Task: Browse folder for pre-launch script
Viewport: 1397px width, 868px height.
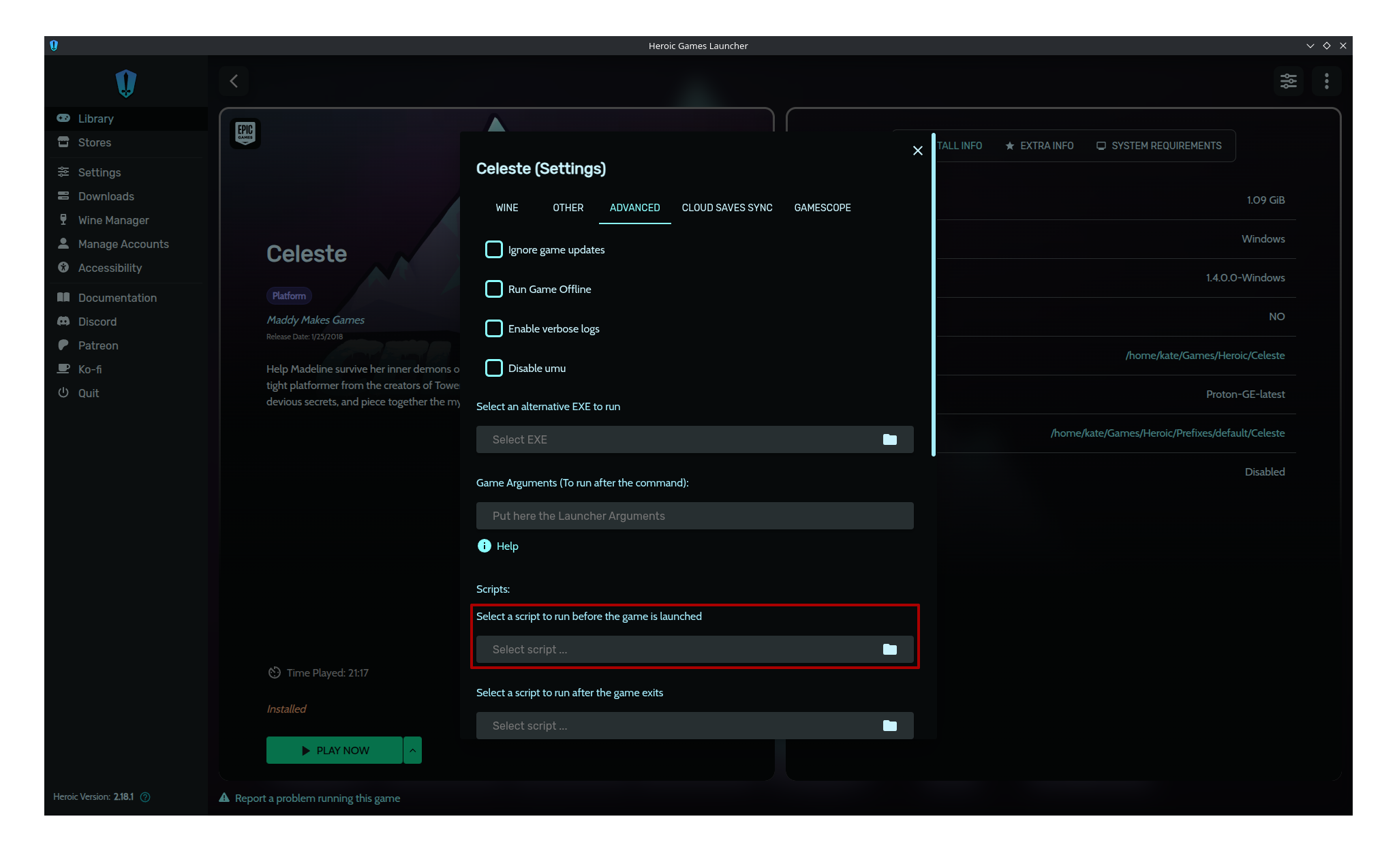Action: click(x=889, y=649)
